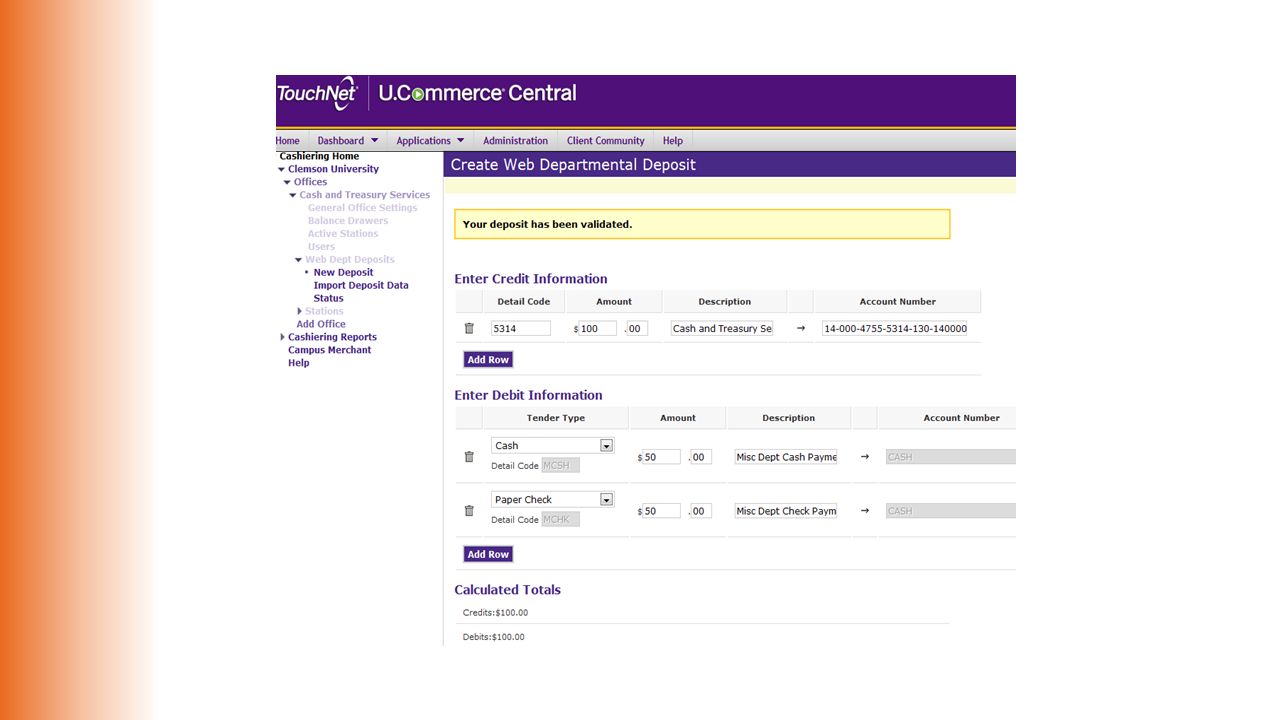Click the Create Web Departmental Deposit heading

573,165
